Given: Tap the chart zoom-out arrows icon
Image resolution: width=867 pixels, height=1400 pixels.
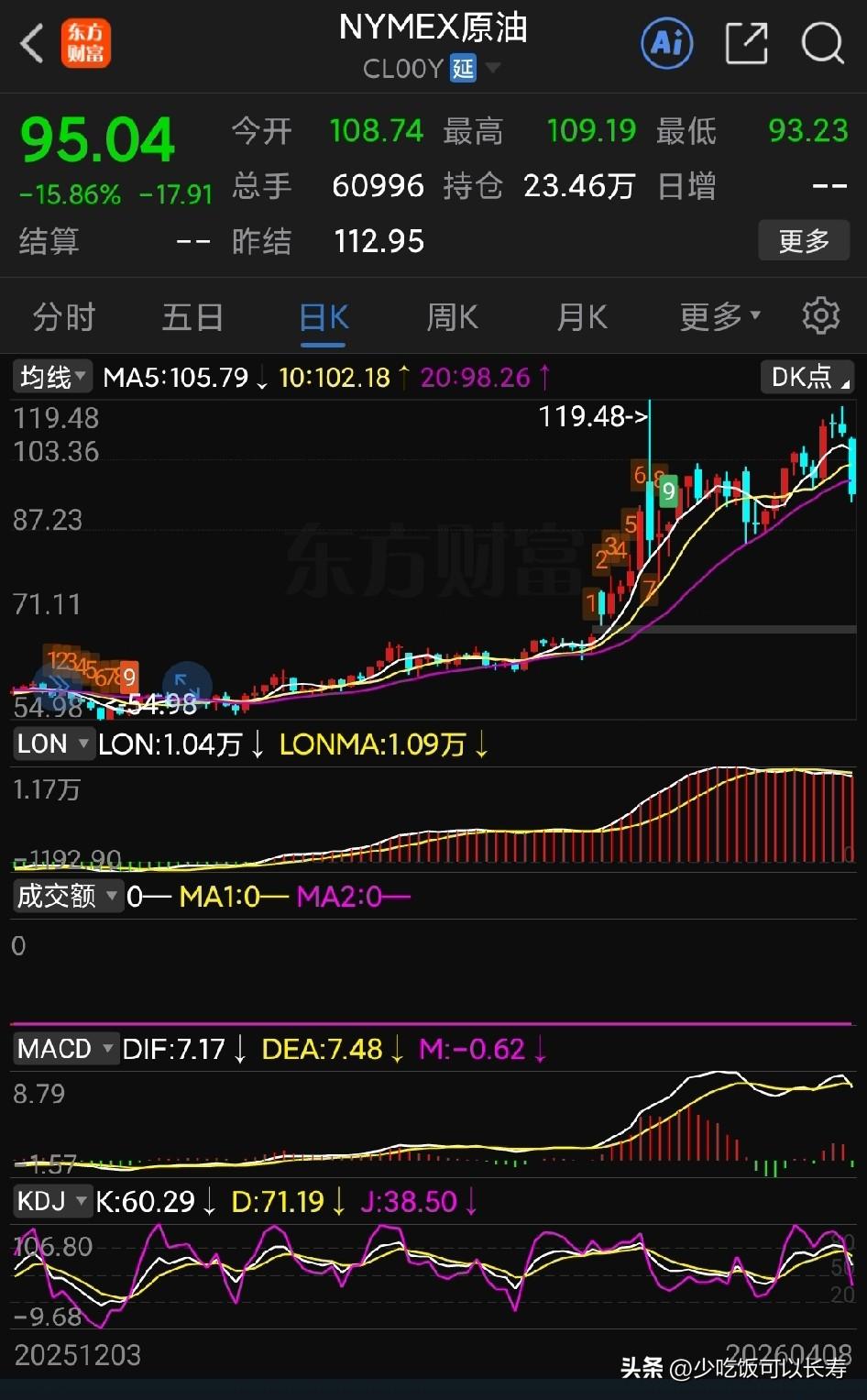Looking at the screenshot, I should tap(187, 685).
